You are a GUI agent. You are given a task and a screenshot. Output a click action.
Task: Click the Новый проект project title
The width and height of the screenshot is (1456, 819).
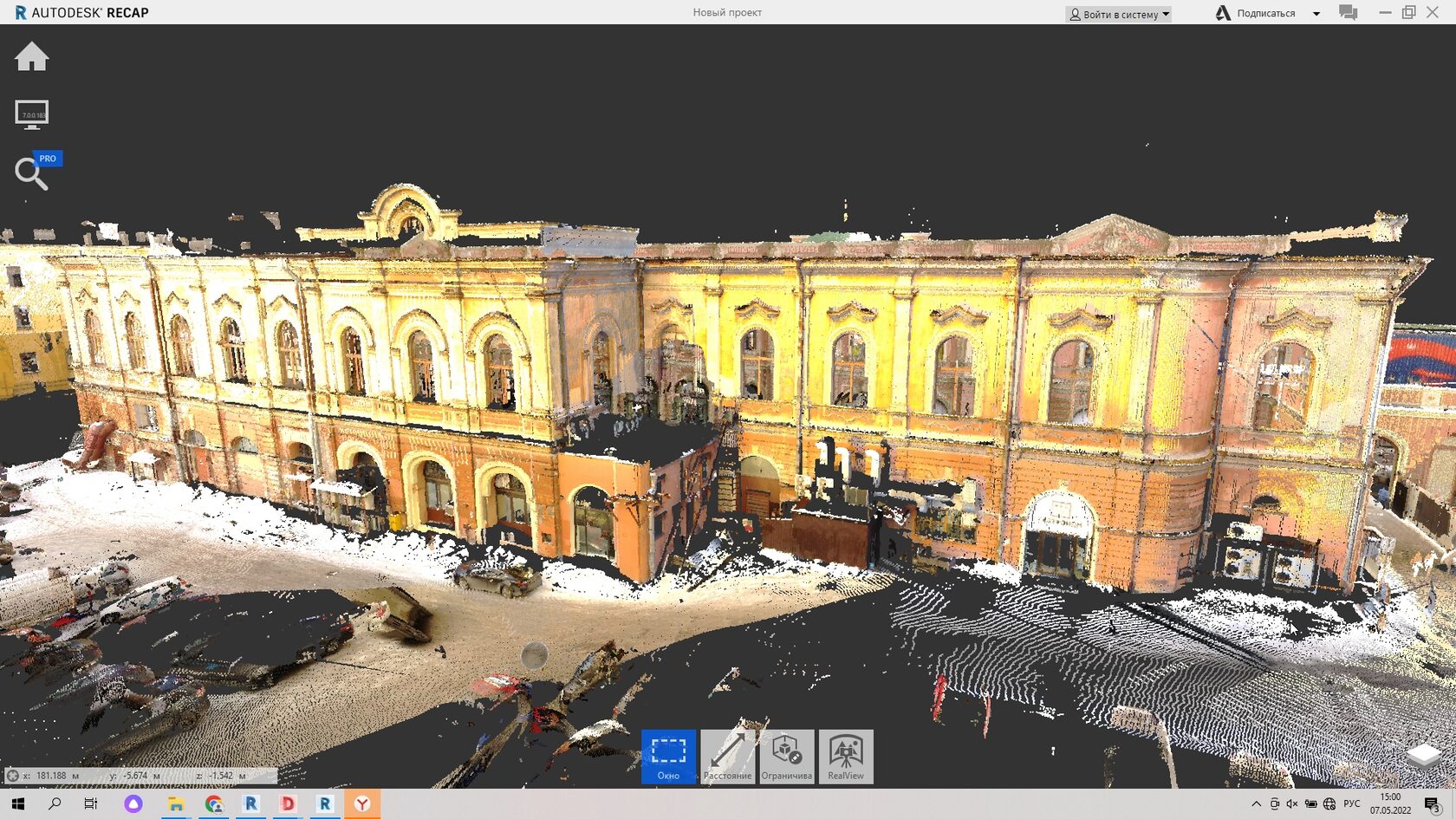727,13
